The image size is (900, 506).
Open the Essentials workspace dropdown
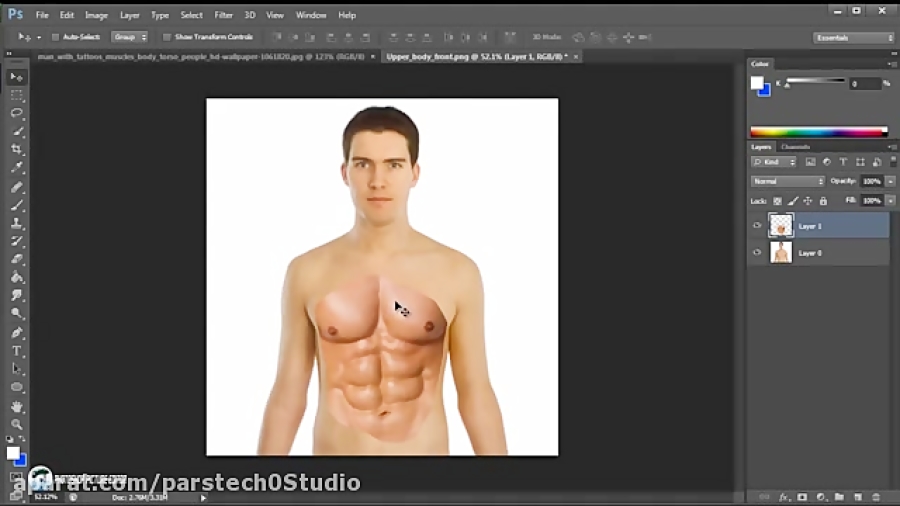point(853,38)
